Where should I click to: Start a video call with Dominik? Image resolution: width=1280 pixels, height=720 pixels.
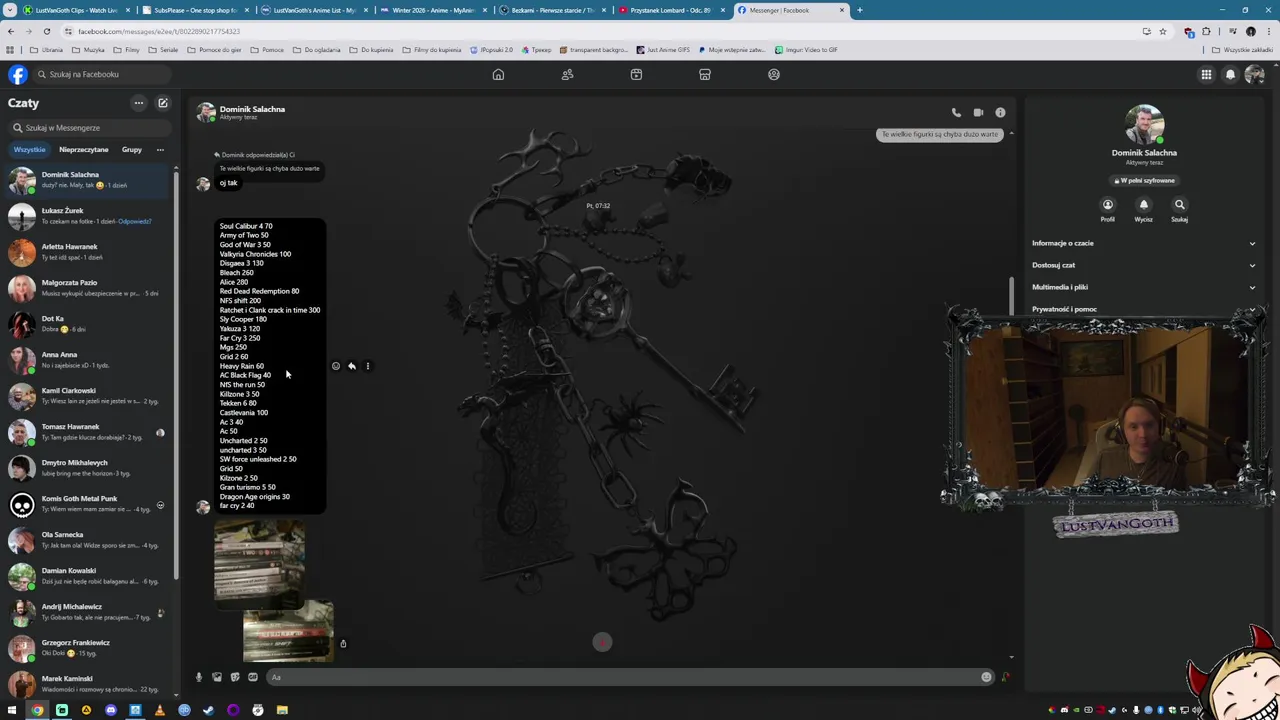coord(978,113)
